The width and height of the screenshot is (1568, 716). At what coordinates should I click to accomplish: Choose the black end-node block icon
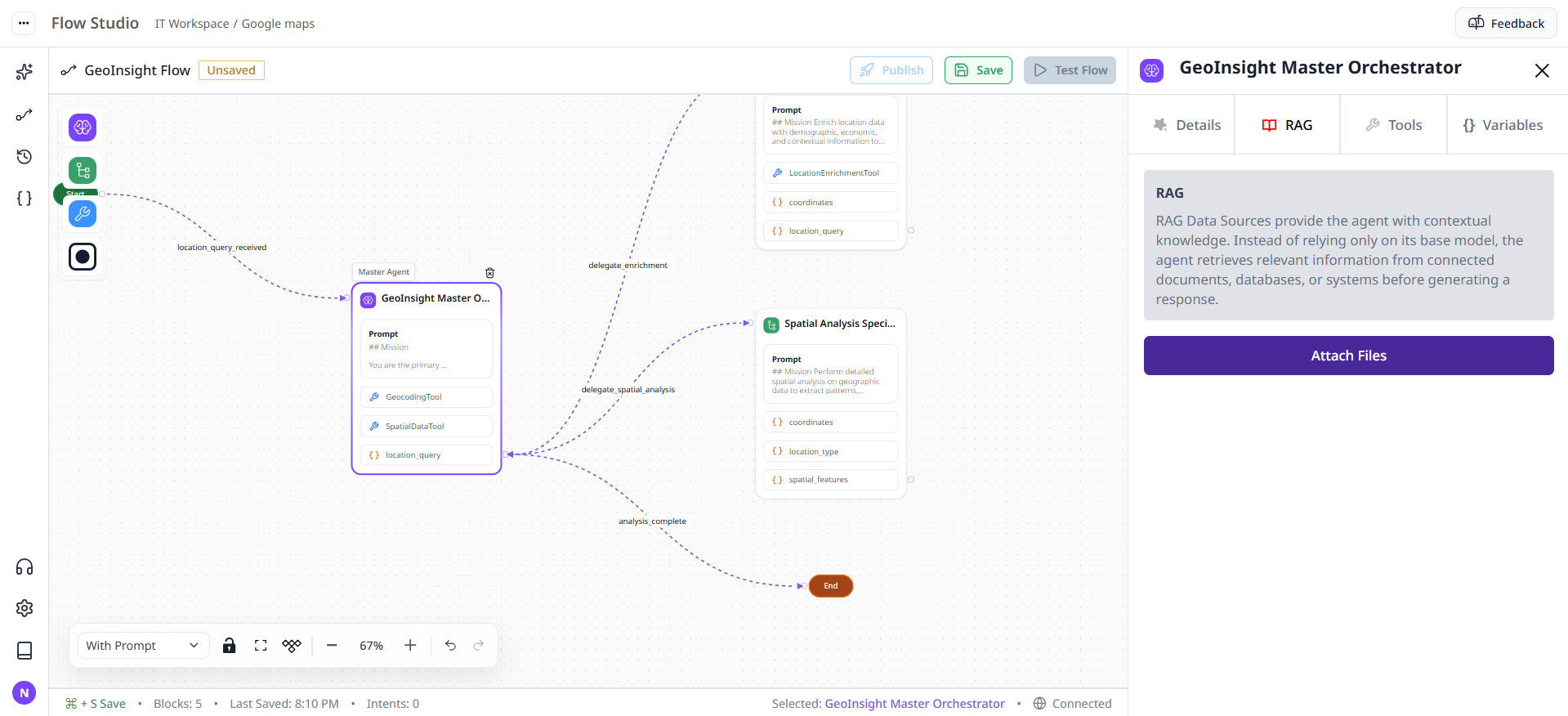coord(83,257)
